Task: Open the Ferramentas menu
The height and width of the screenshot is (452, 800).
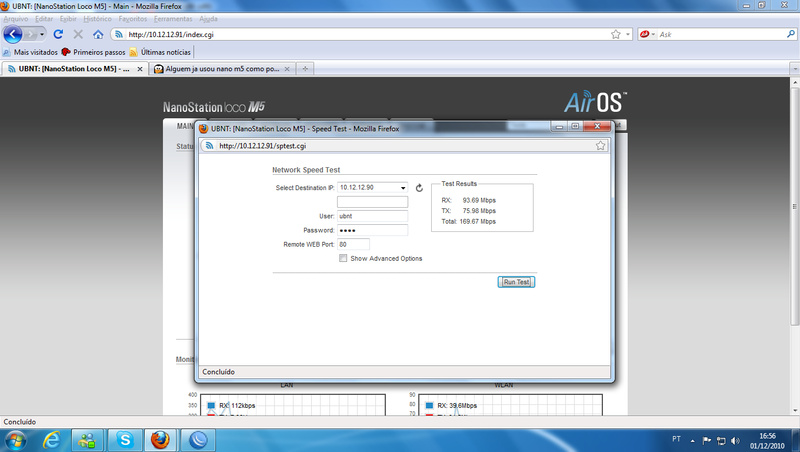Action: 173,19
